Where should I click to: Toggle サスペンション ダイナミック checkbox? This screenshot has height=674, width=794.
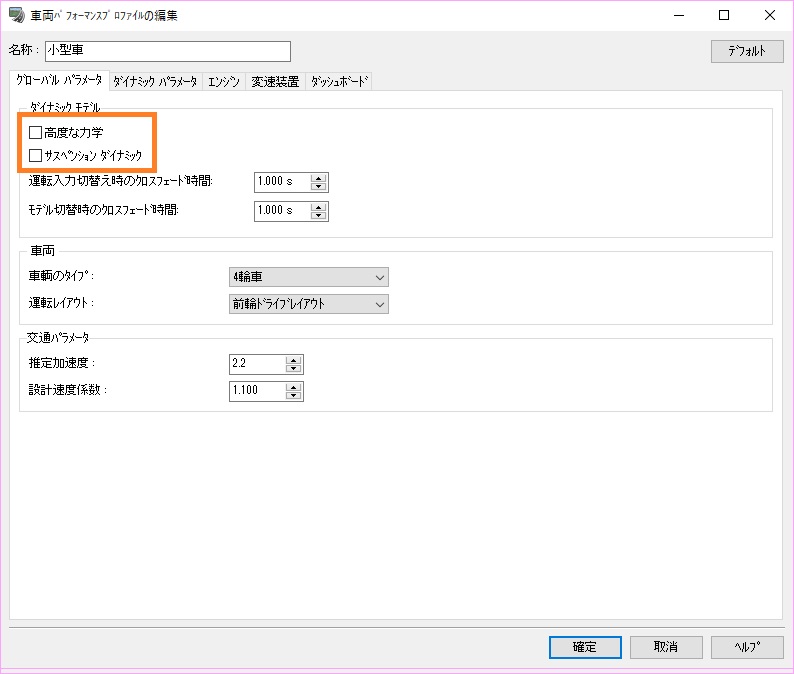35,155
